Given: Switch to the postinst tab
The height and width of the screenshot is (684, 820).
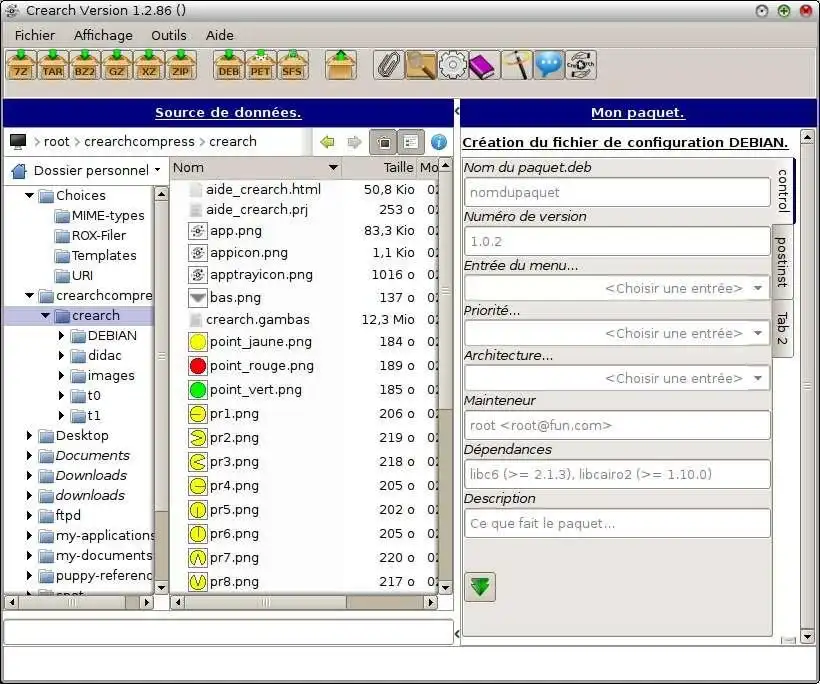Looking at the screenshot, I should (782, 262).
